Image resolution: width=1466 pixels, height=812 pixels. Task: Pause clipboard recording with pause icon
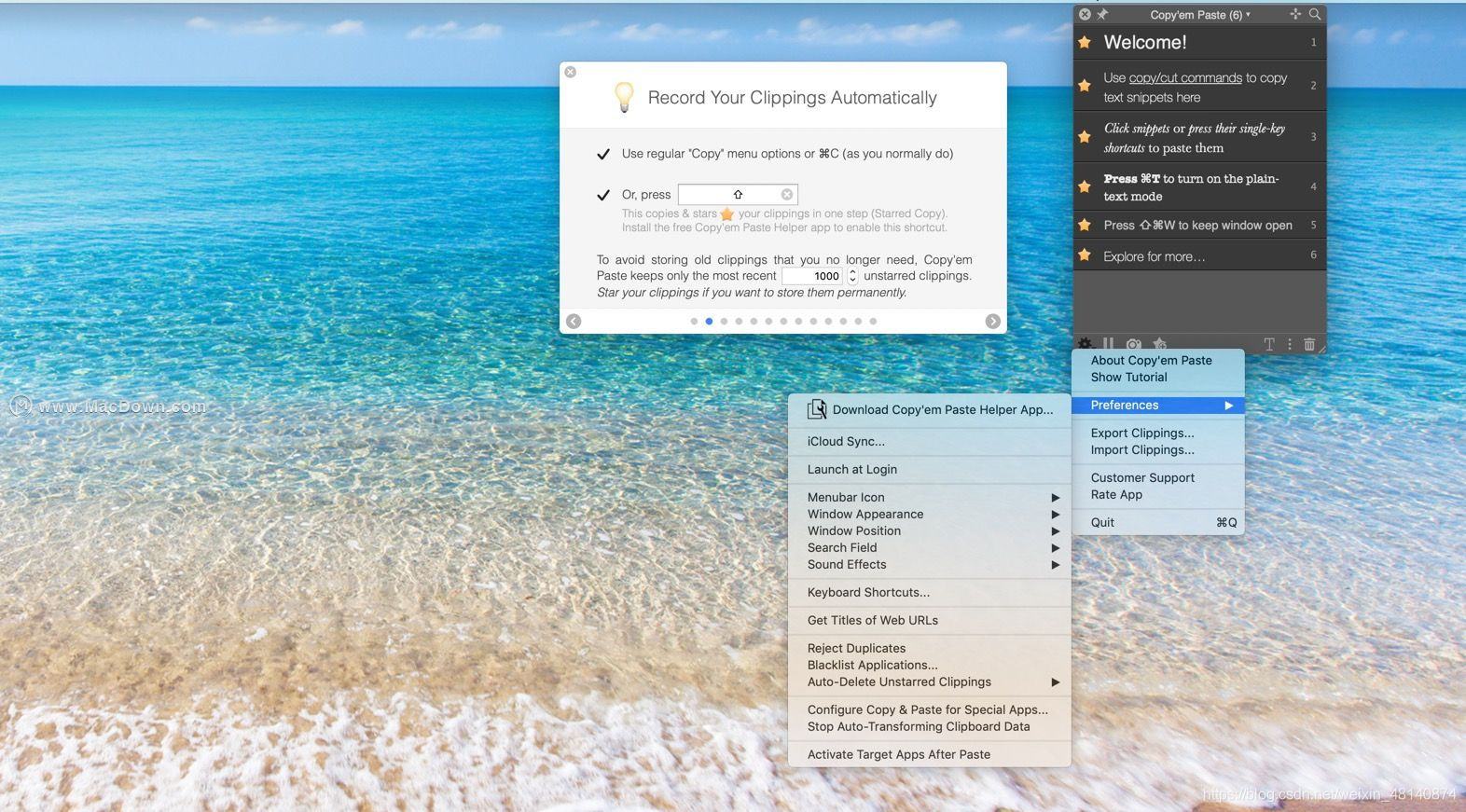[x=1108, y=344]
